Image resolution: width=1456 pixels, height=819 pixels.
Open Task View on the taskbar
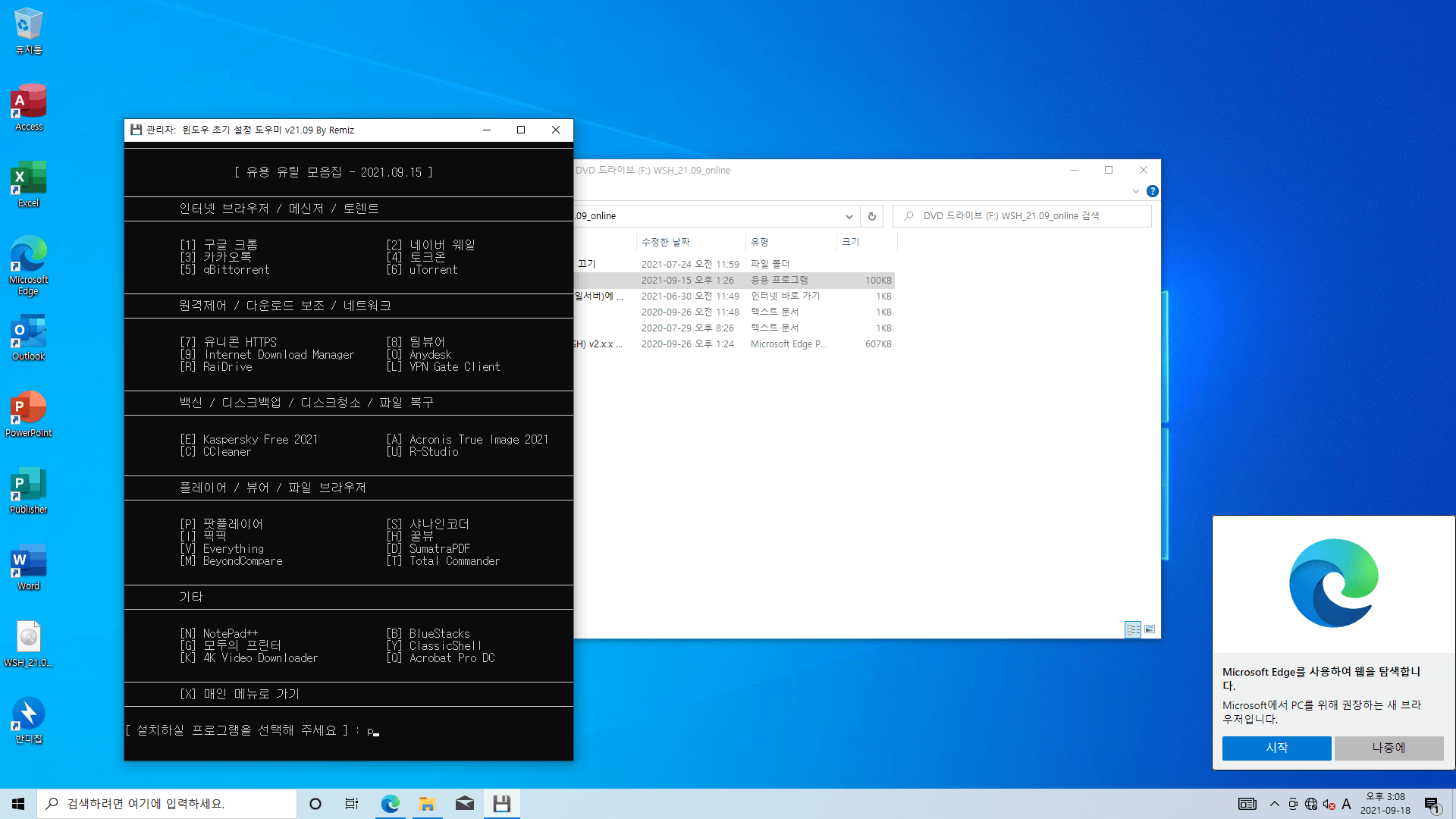point(352,804)
